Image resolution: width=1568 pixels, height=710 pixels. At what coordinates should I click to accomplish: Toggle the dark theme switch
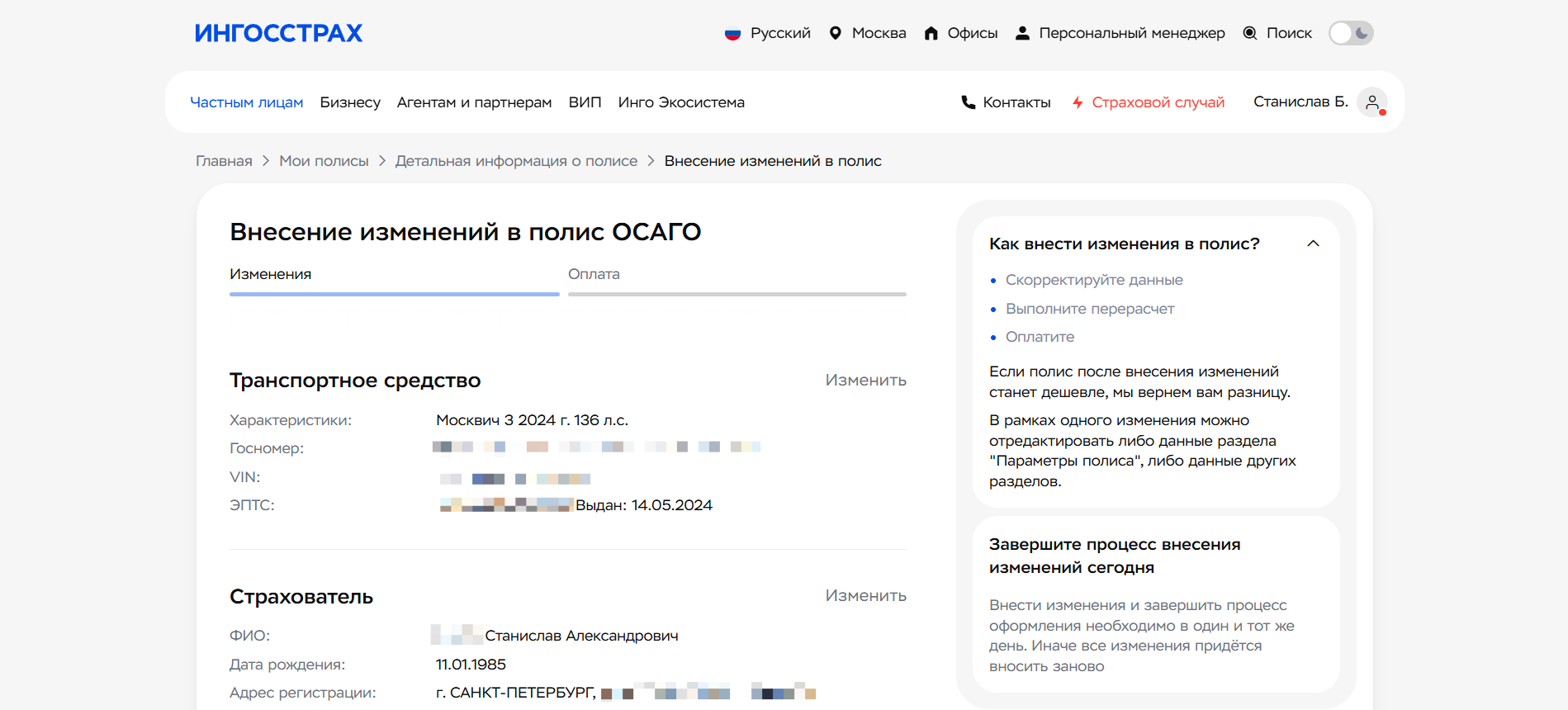tap(1351, 33)
